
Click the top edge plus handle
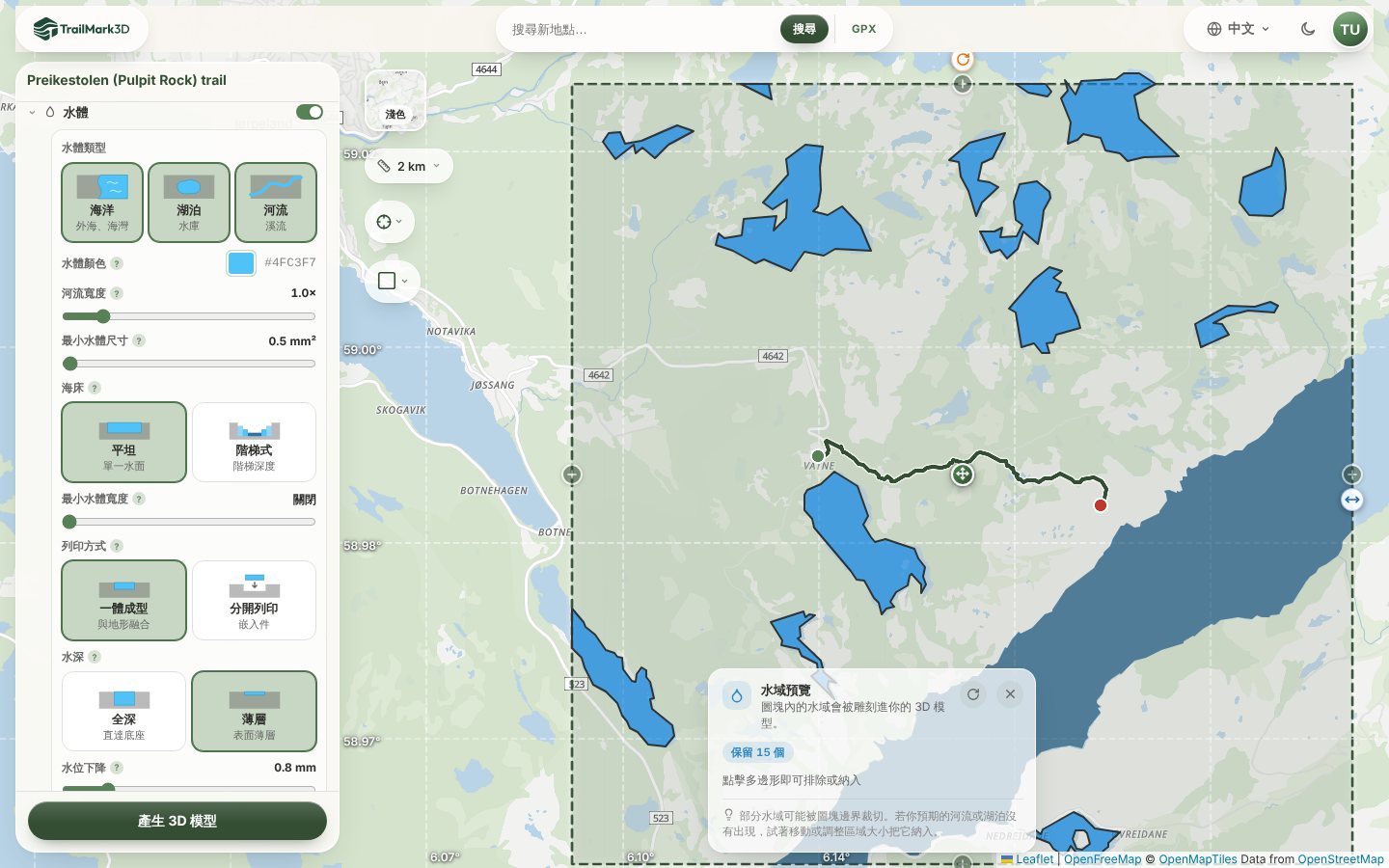963,84
